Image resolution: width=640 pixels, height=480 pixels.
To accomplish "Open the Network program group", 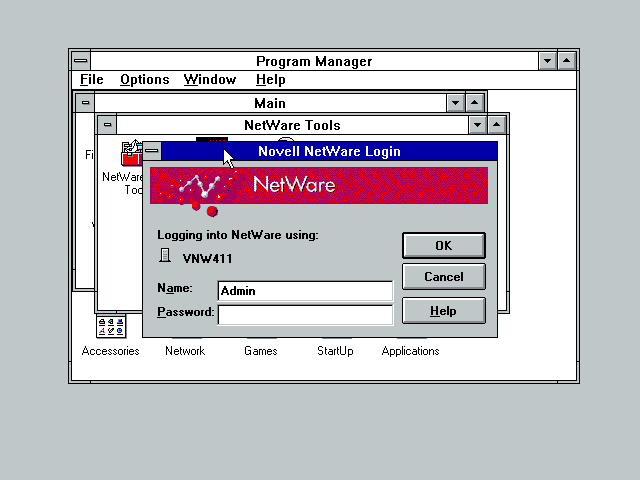I will tap(185, 351).
